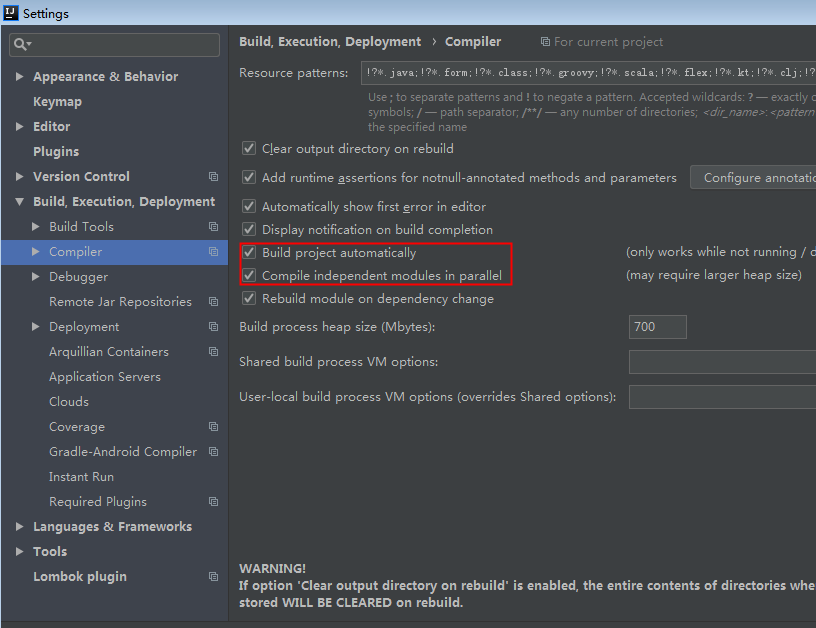Click the project-level icon beside Required Plugins
Image resolution: width=816 pixels, height=628 pixels.
(x=212, y=501)
